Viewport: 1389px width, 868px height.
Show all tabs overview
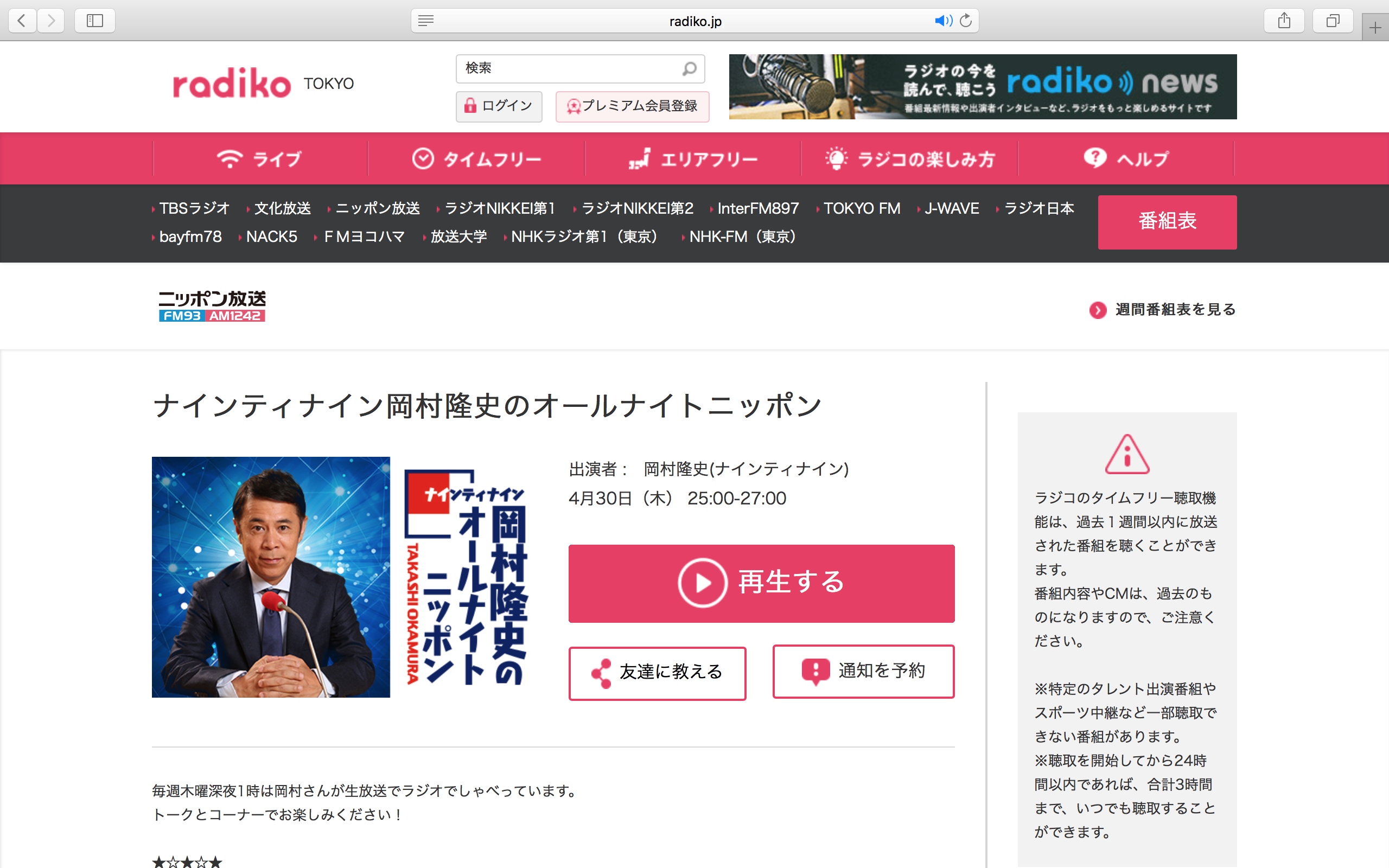(1333, 21)
